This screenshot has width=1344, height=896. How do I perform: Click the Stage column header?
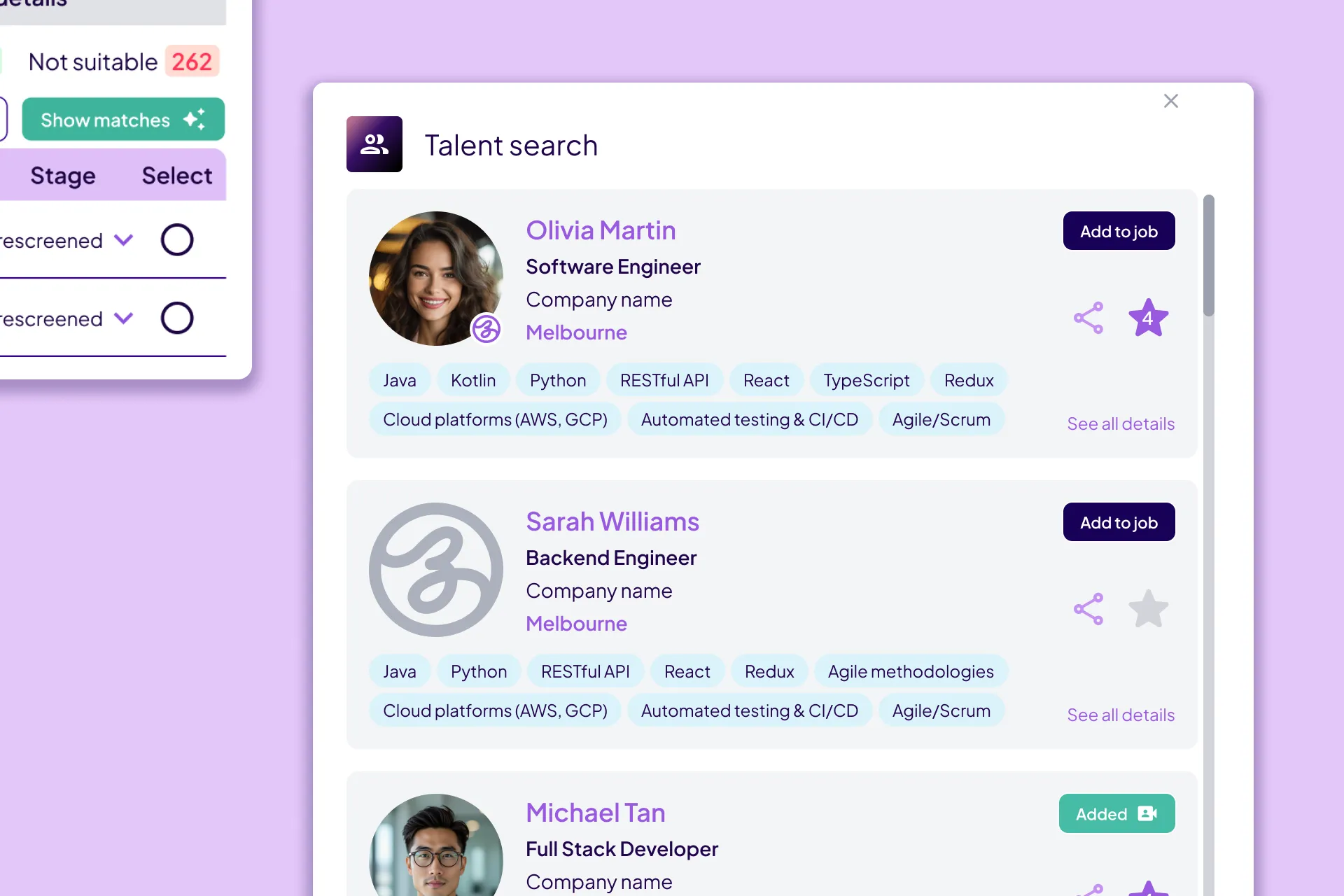63,176
